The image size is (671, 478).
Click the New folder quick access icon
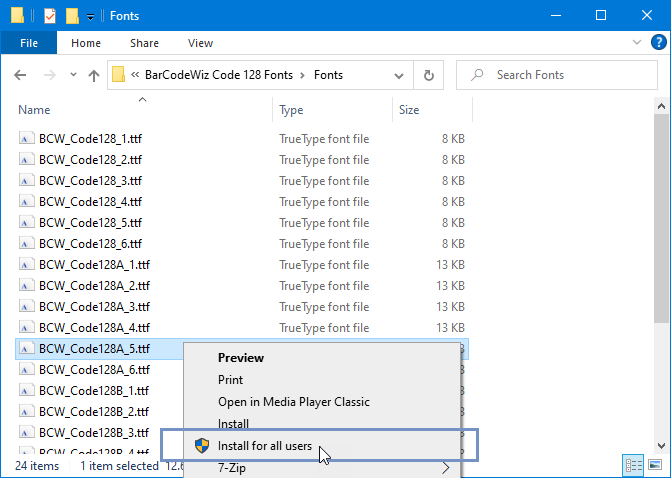coord(72,16)
